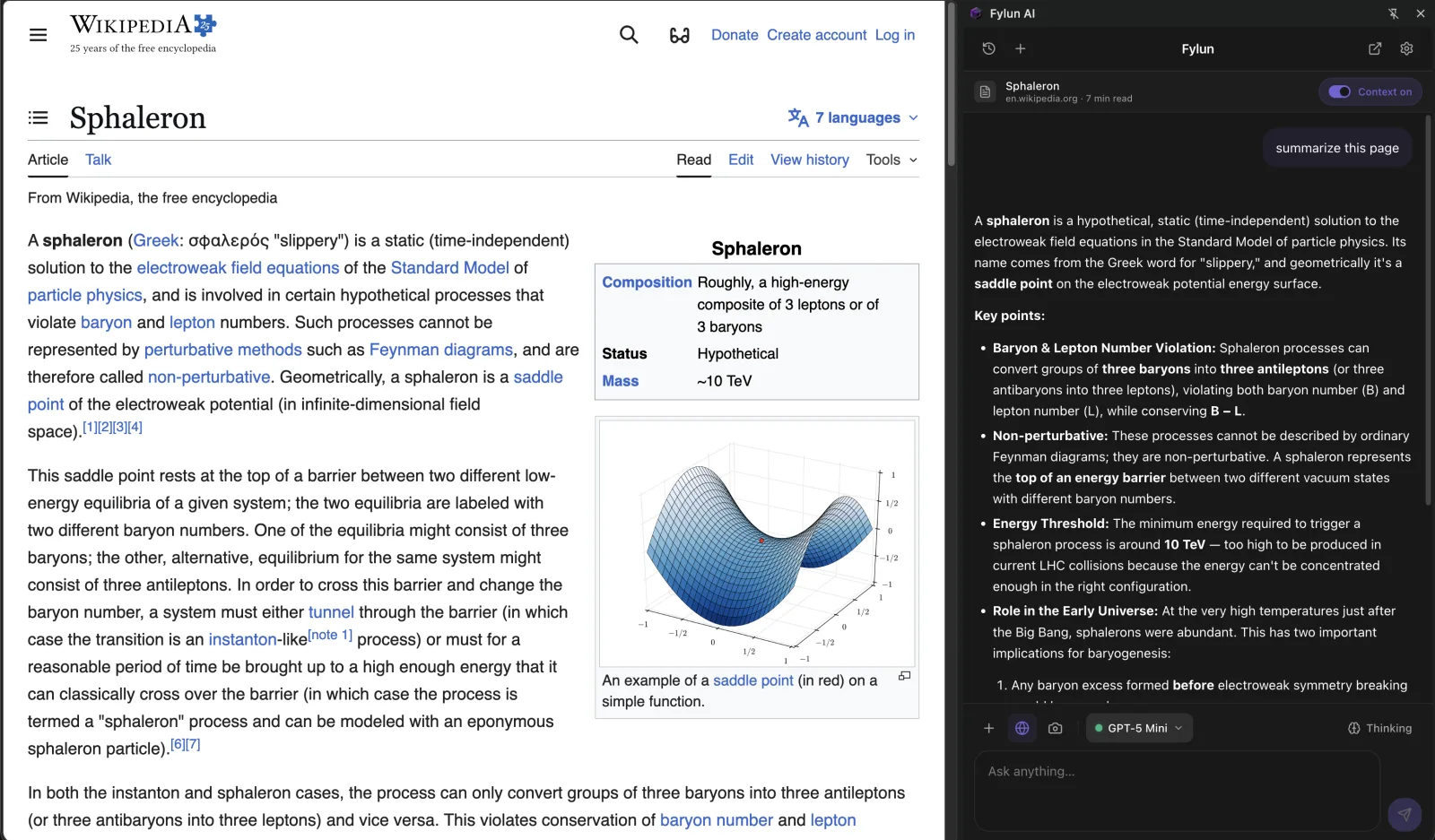Open the instanton link
1435x840 pixels.
tap(242, 639)
